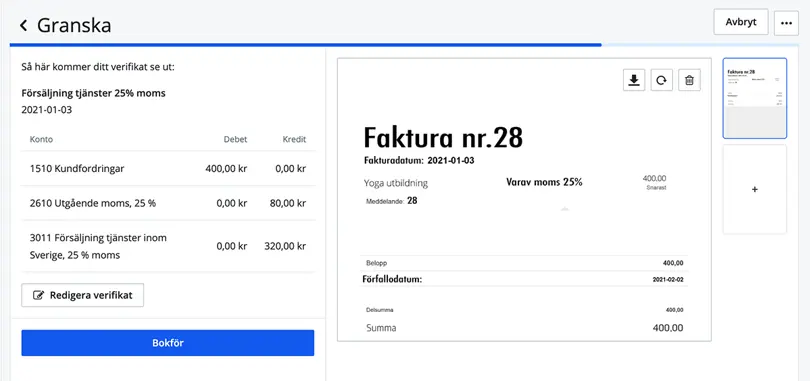Click the blue Bokför button
This screenshot has height=381, width=810.
(x=168, y=343)
